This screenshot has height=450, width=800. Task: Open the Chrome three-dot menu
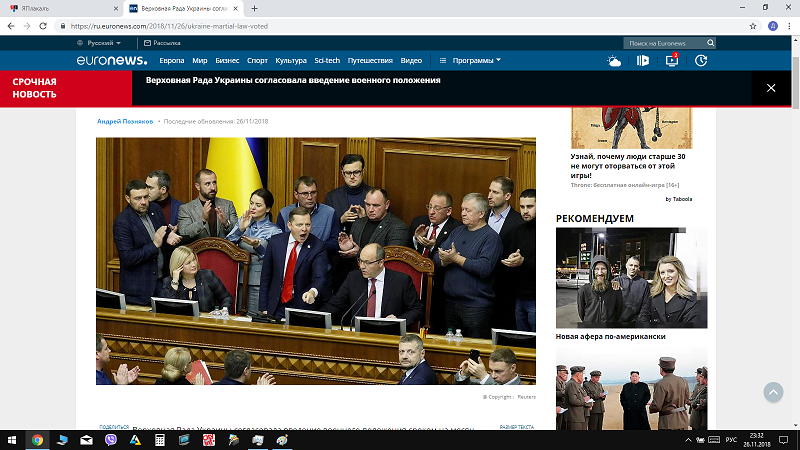point(789,26)
